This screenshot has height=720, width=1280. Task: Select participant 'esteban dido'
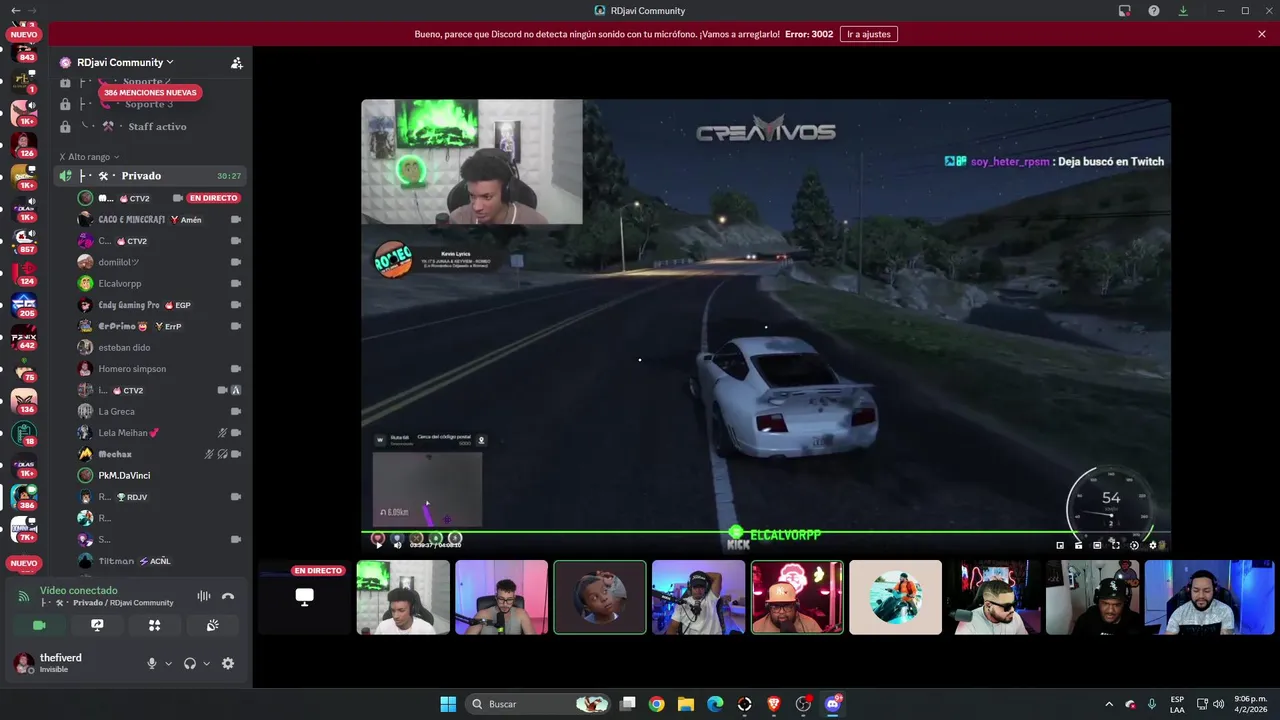point(160,347)
